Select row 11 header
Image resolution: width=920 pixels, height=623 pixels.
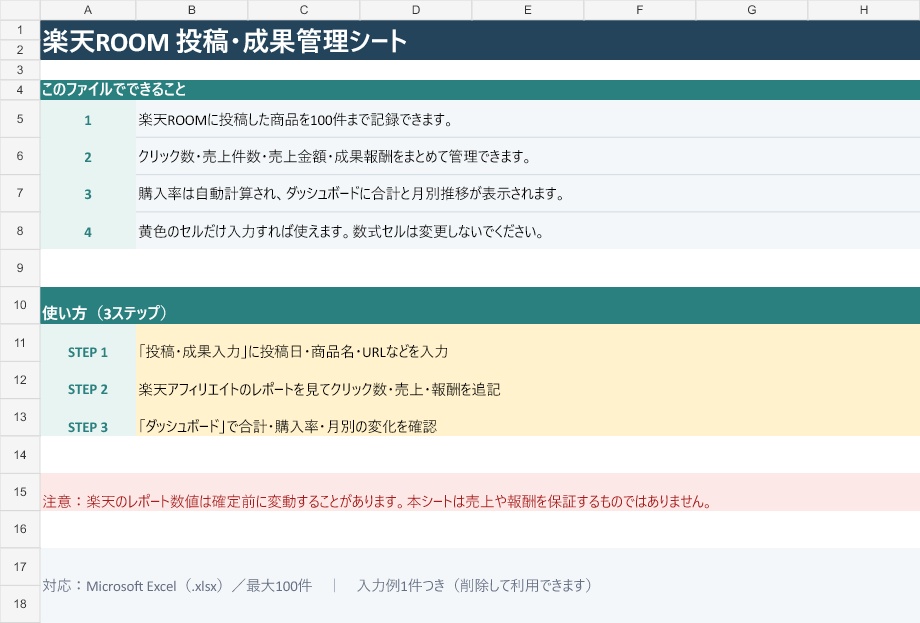pyautogui.click(x=20, y=343)
